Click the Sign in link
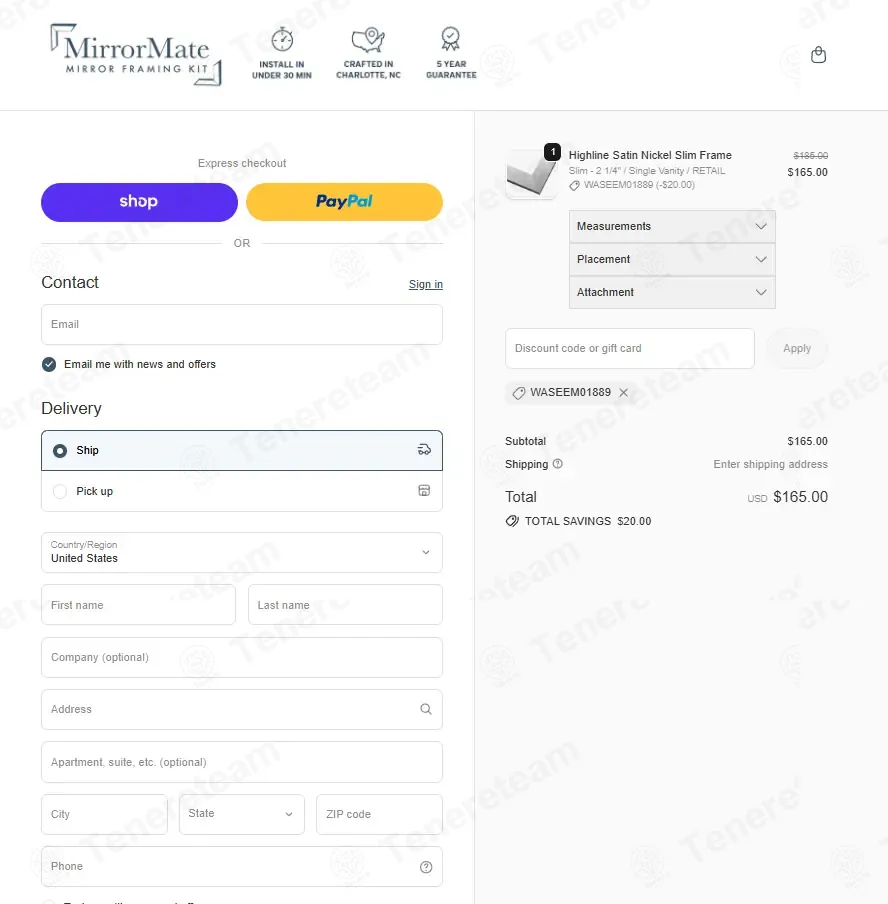 point(425,285)
